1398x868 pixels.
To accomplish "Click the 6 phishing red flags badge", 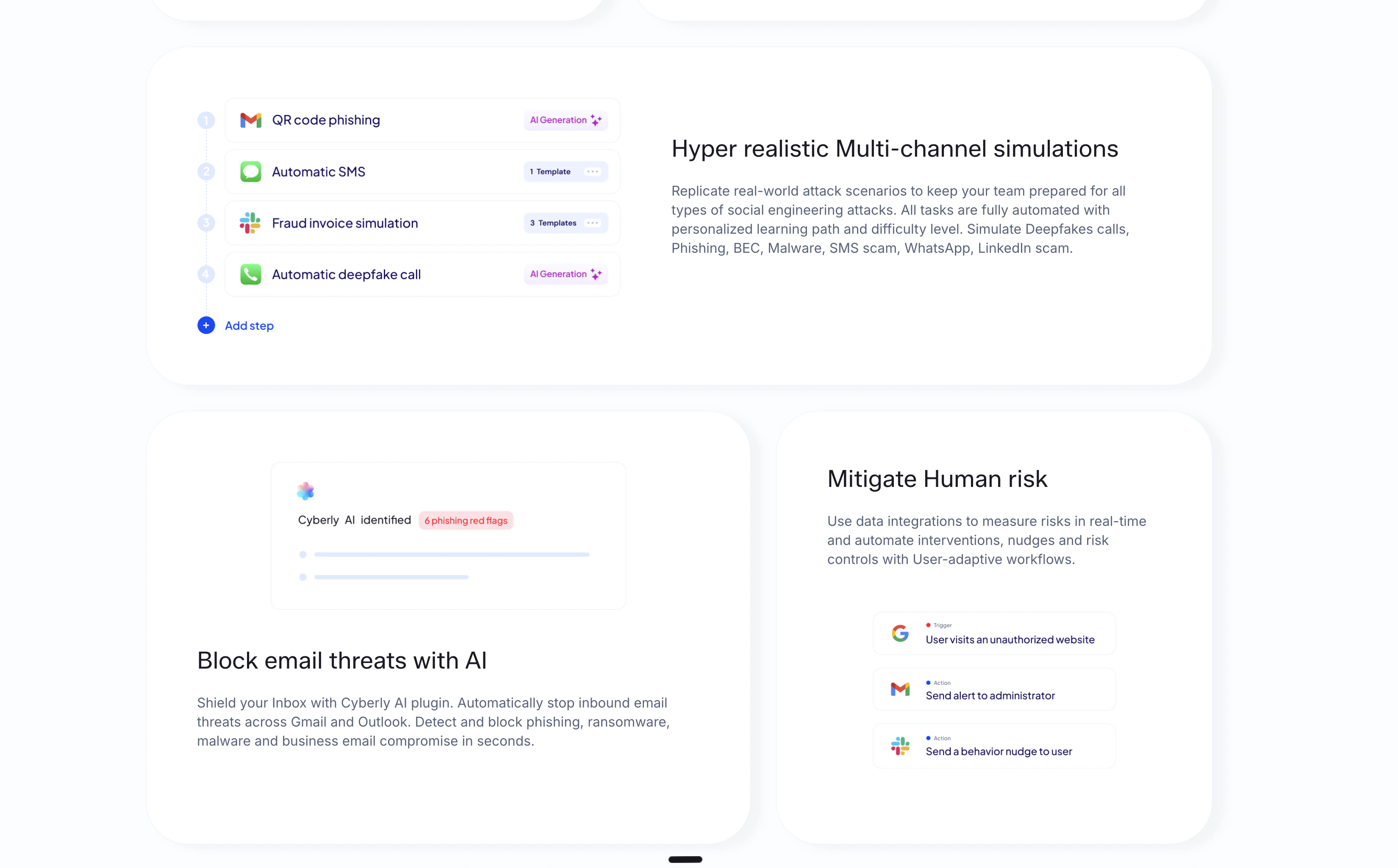I will point(466,520).
